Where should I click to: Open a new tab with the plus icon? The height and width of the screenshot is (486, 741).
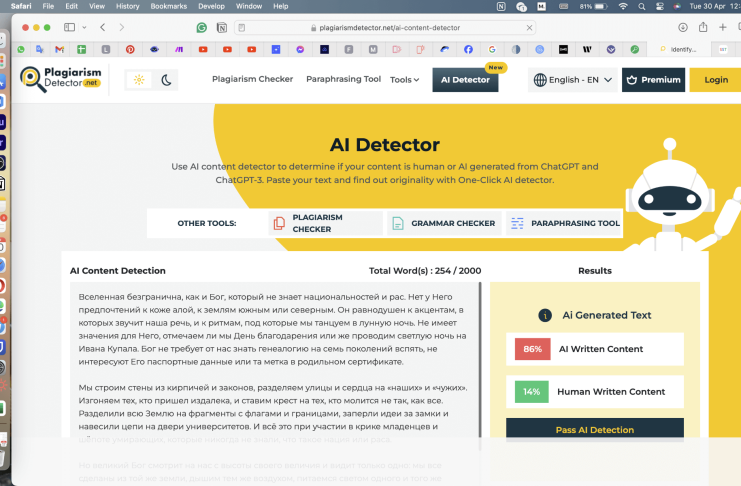[723, 27]
